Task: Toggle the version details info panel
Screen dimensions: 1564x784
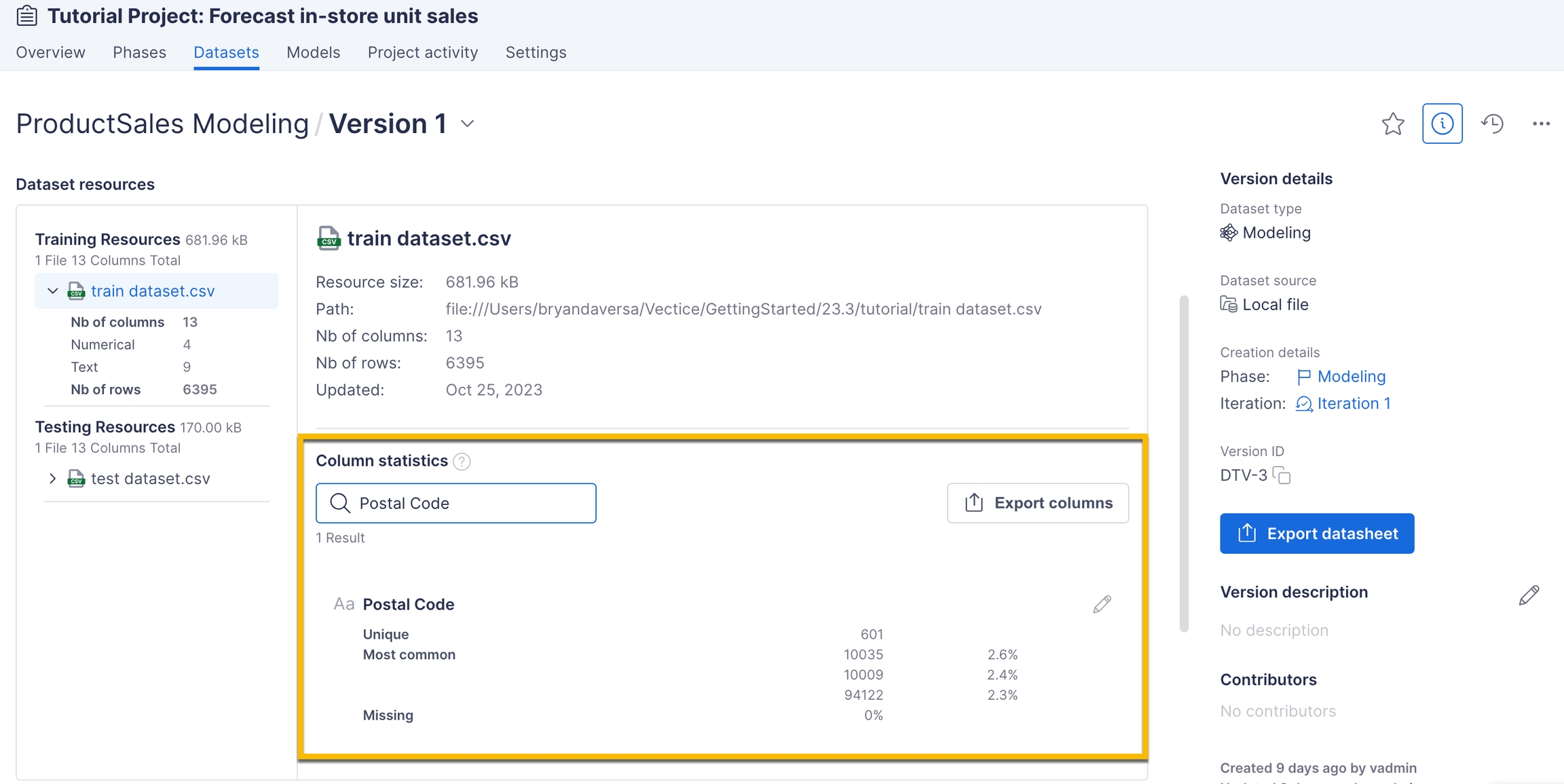Action: click(x=1442, y=124)
